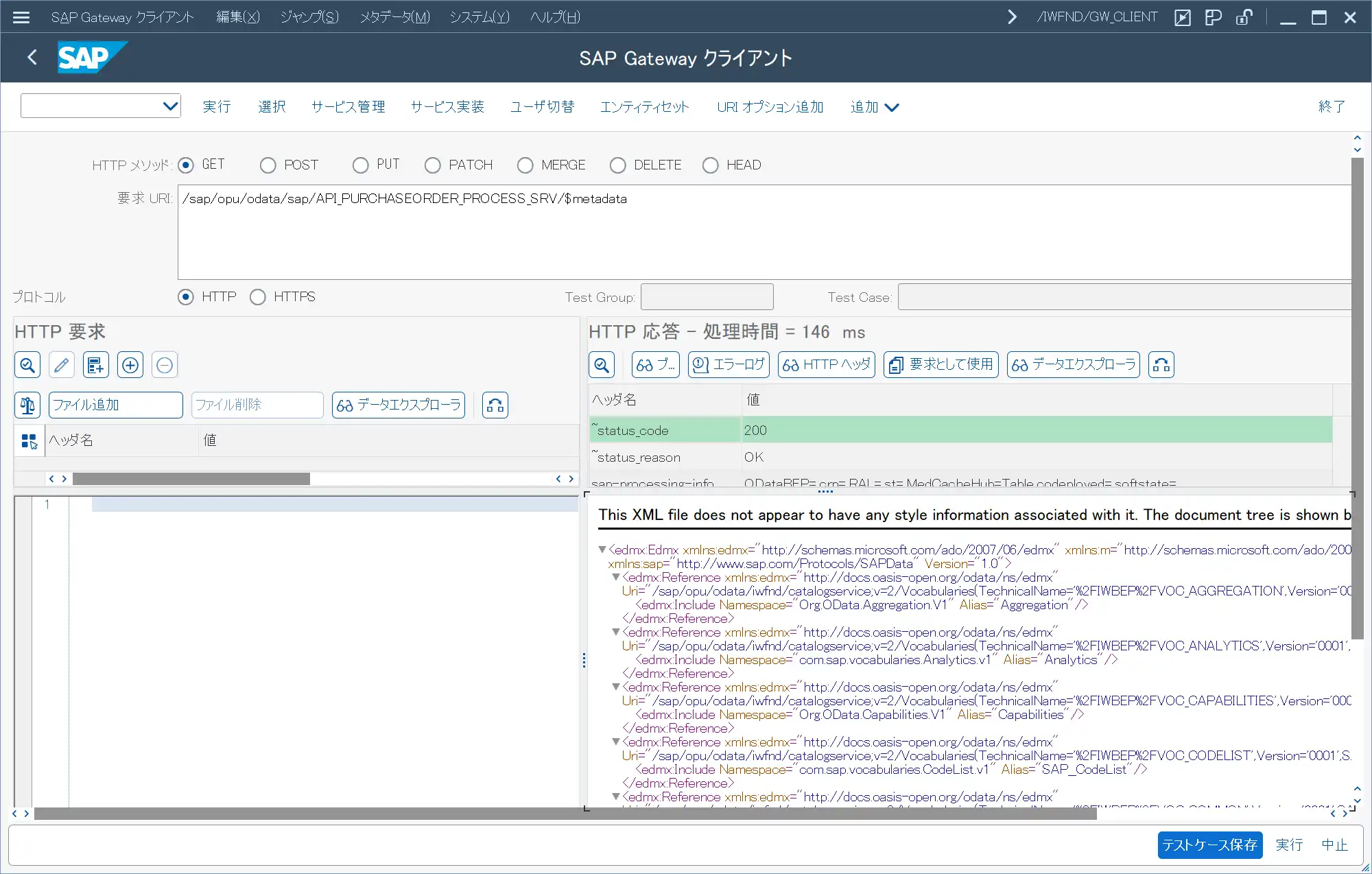Open the メタデータ(M) menu
Viewport: 1372px width, 874px height.
(x=394, y=17)
